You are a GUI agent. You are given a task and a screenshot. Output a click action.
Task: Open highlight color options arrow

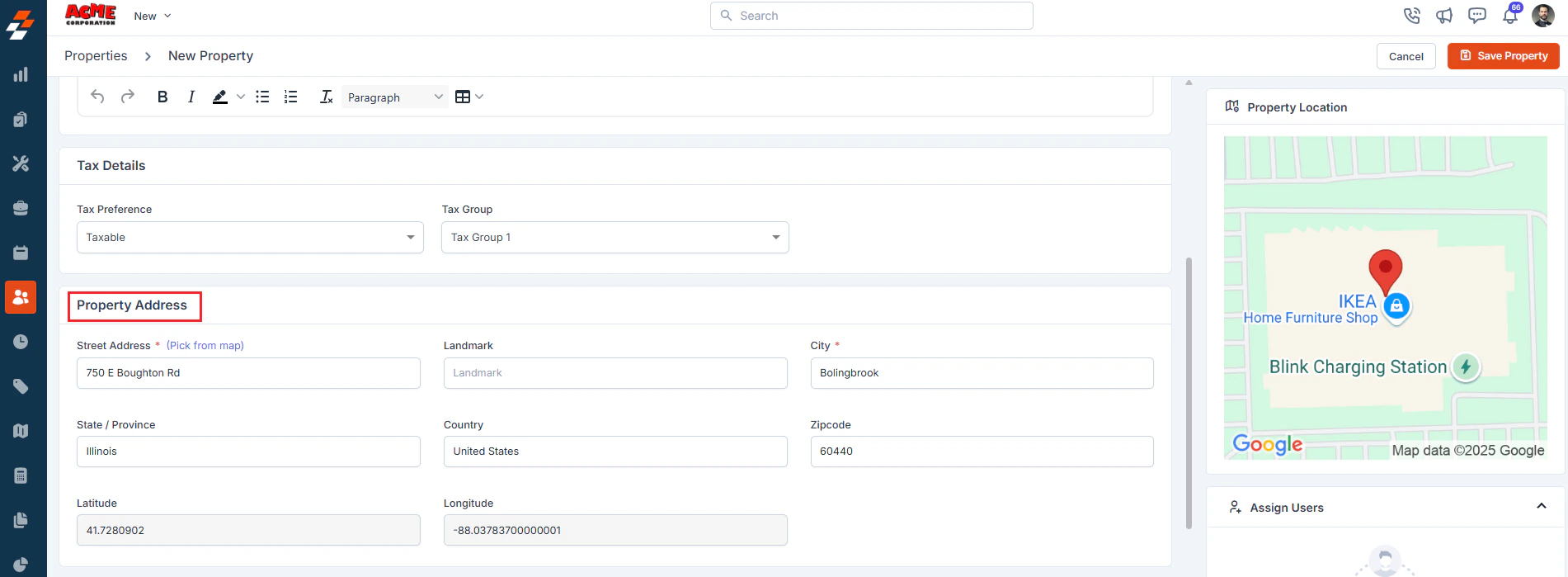pyautogui.click(x=241, y=97)
